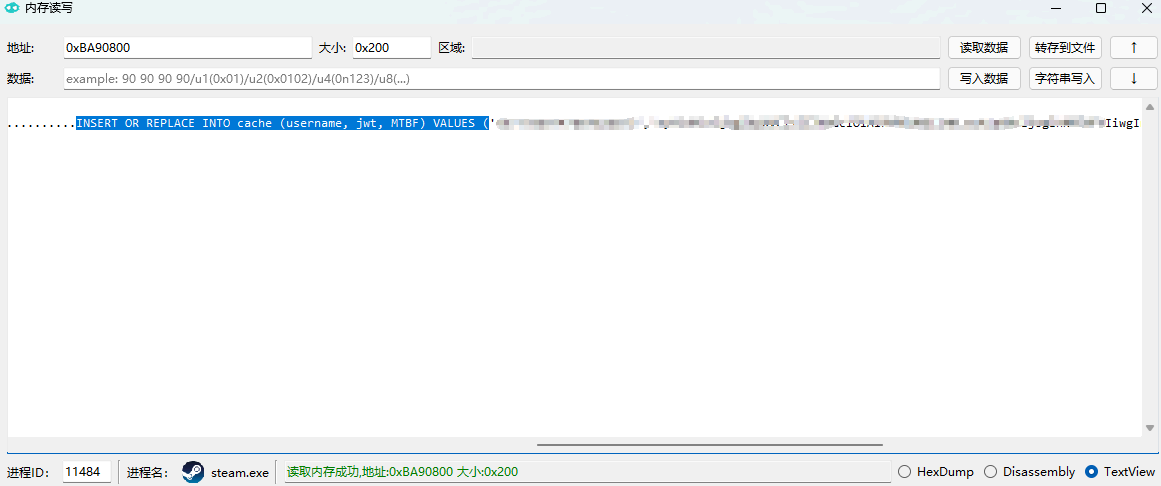Choose the TextView radio option
The width and height of the screenshot is (1161, 486).
coord(1091,472)
